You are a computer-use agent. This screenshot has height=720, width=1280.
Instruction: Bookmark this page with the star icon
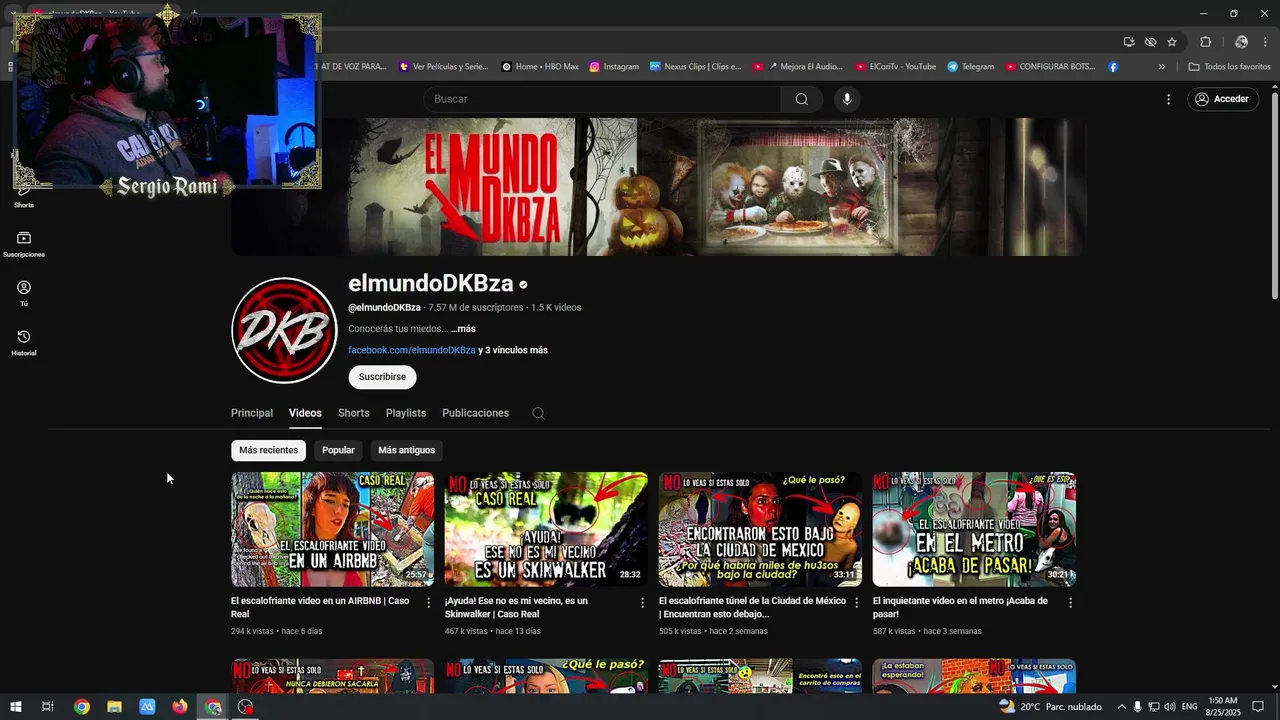coord(1172,42)
